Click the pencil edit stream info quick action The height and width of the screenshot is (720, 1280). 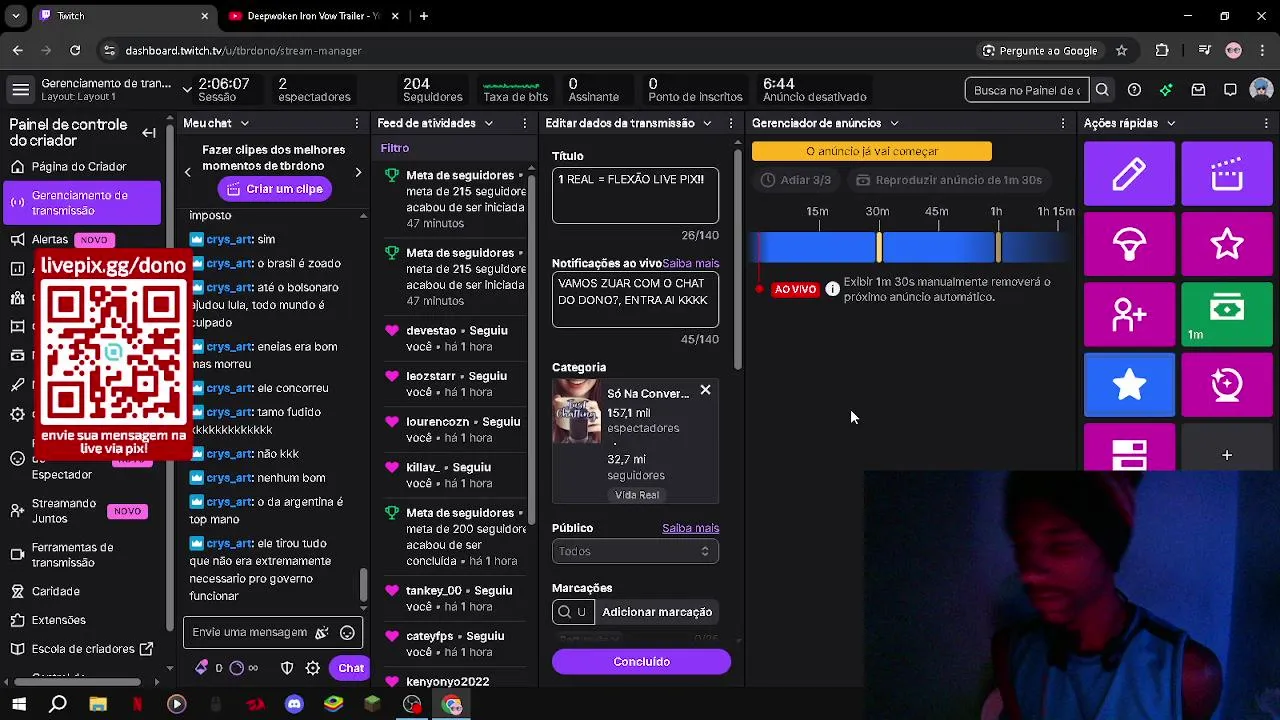1129,174
